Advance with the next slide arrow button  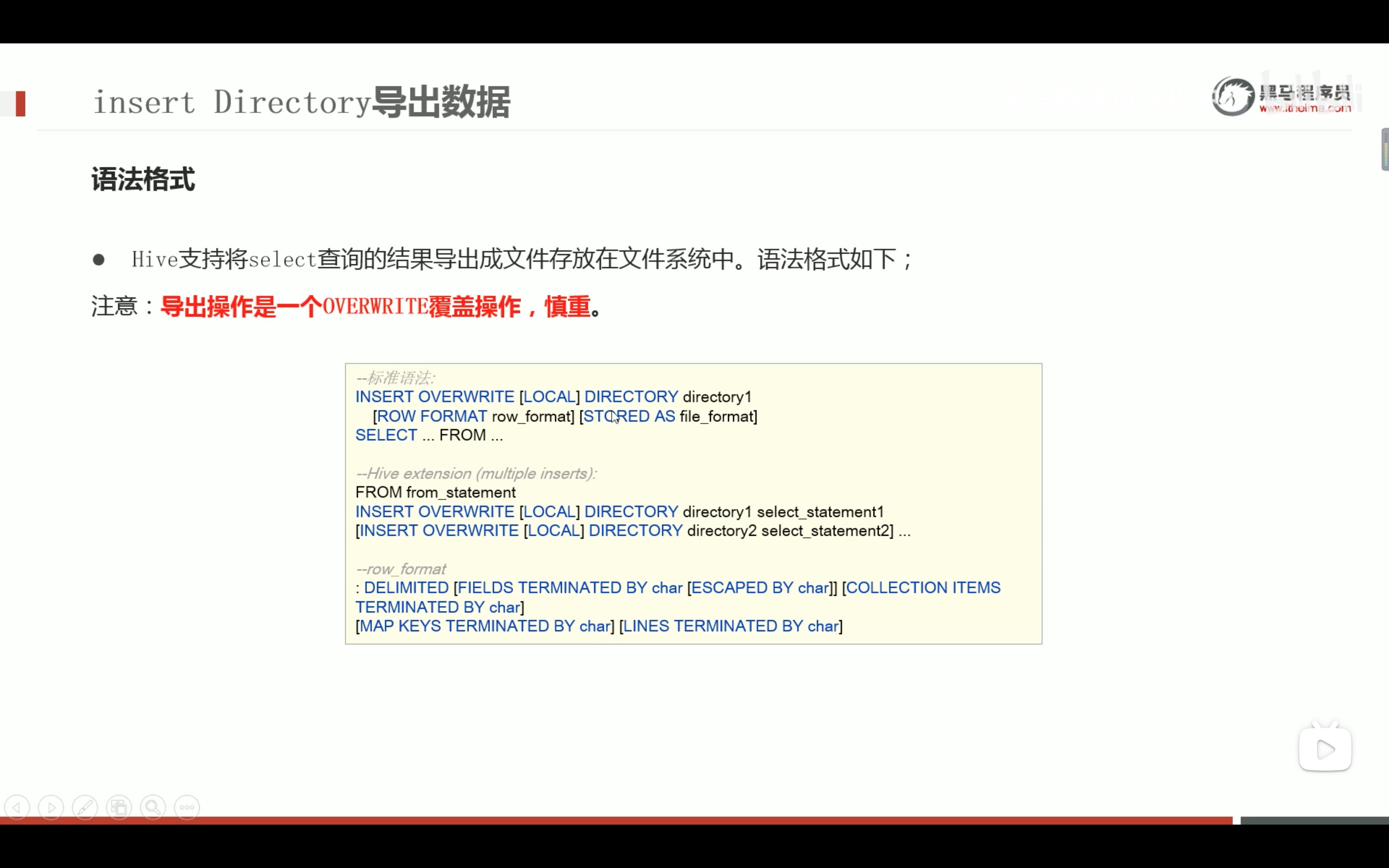pyautogui.click(x=51, y=808)
